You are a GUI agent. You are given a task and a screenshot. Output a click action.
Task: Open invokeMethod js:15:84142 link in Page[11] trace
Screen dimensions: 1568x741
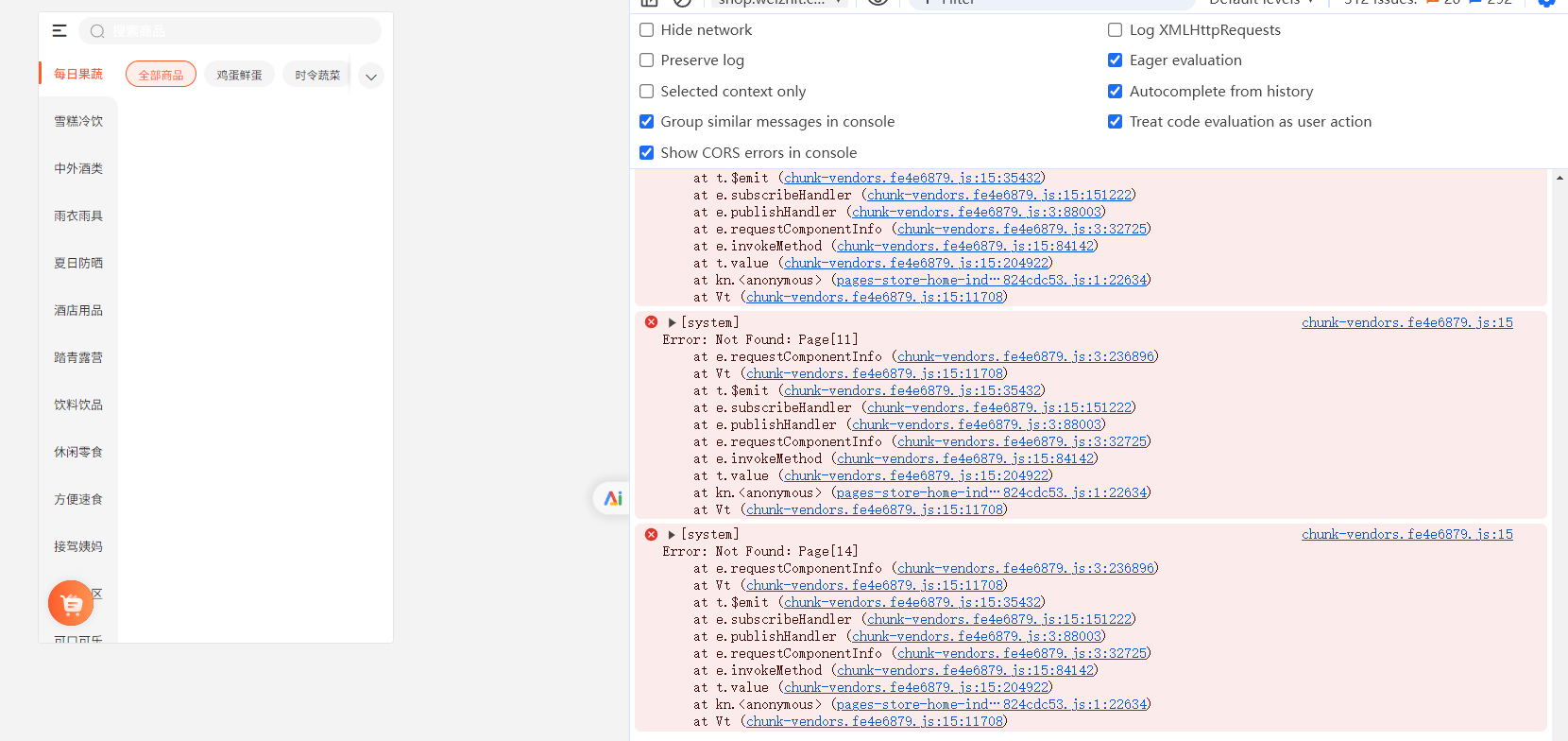pos(965,458)
